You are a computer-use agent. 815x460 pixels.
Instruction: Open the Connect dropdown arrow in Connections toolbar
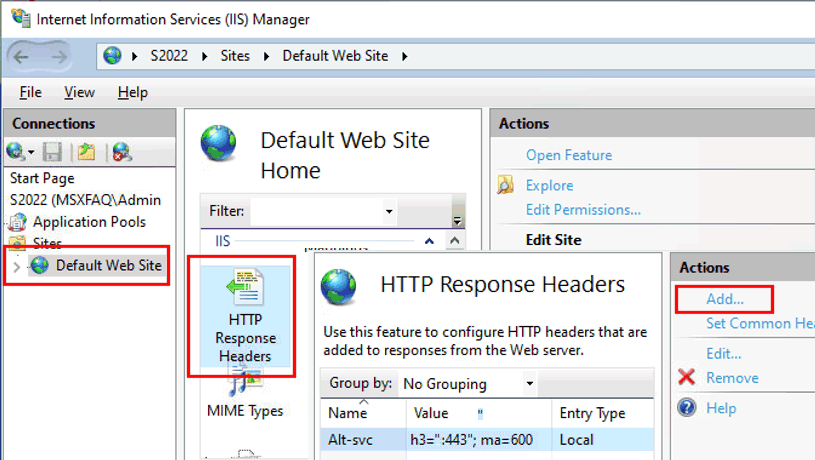pyautogui.click(x=31, y=152)
